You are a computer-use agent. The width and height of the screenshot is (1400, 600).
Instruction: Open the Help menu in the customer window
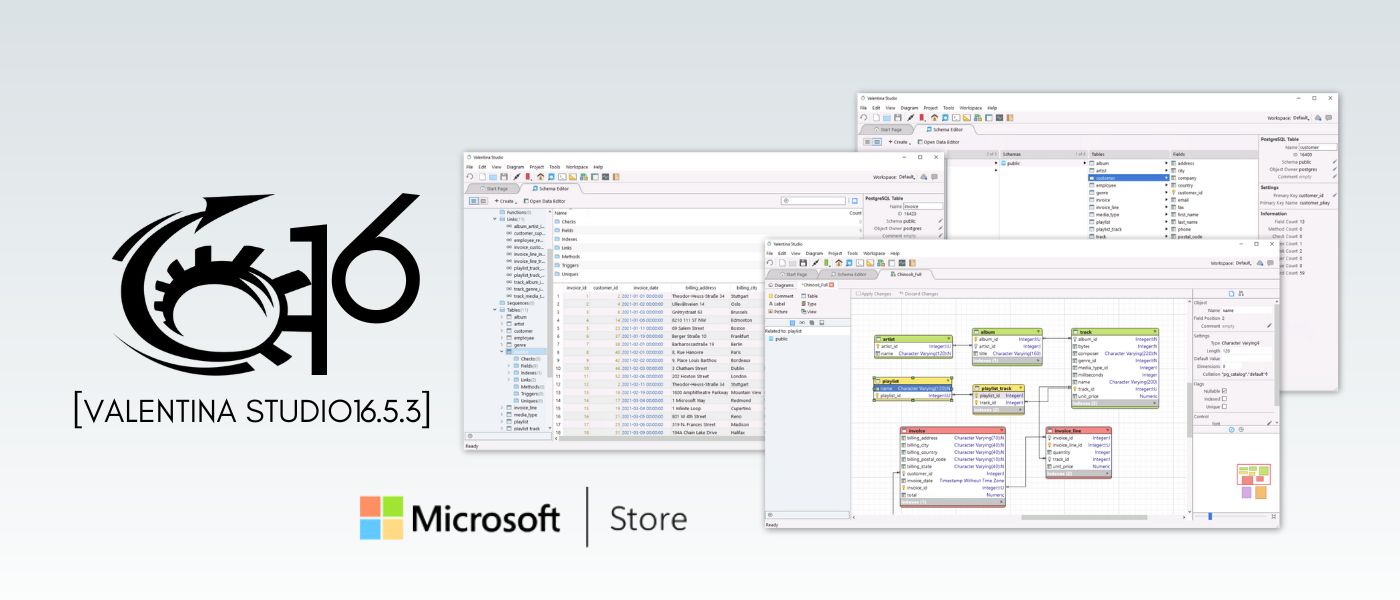click(x=992, y=108)
